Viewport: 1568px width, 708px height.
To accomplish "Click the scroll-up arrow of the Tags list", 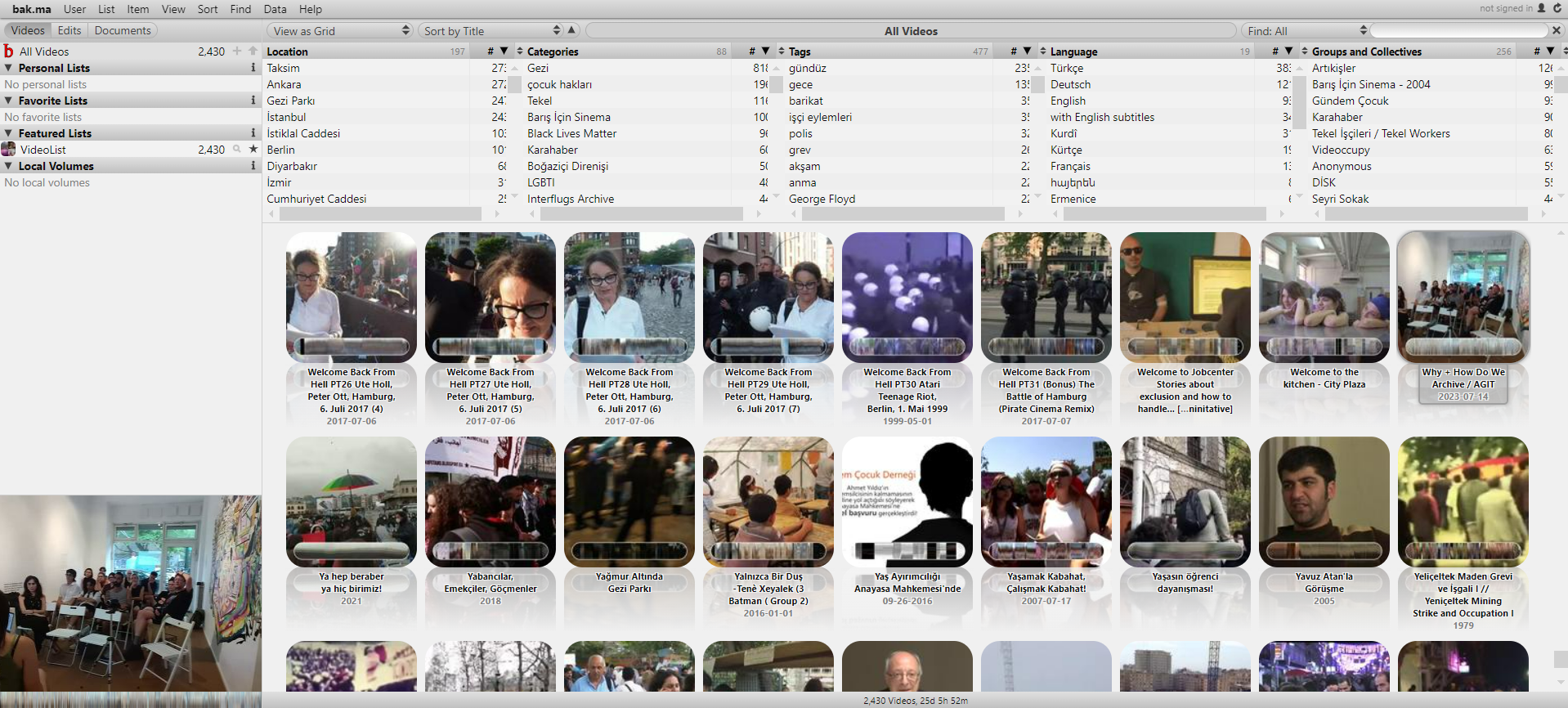I will tap(1038, 68).
